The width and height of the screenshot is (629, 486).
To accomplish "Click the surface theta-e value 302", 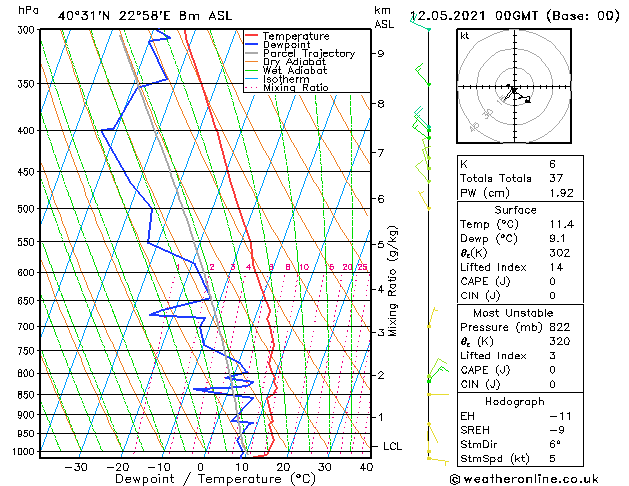I will click(x=560, y=253).
